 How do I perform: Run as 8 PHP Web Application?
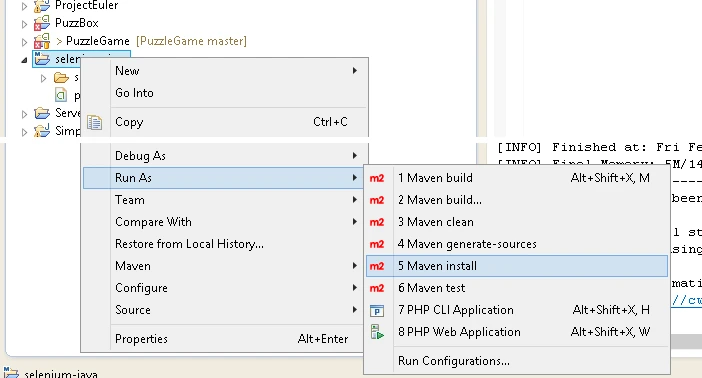[517, 332]
